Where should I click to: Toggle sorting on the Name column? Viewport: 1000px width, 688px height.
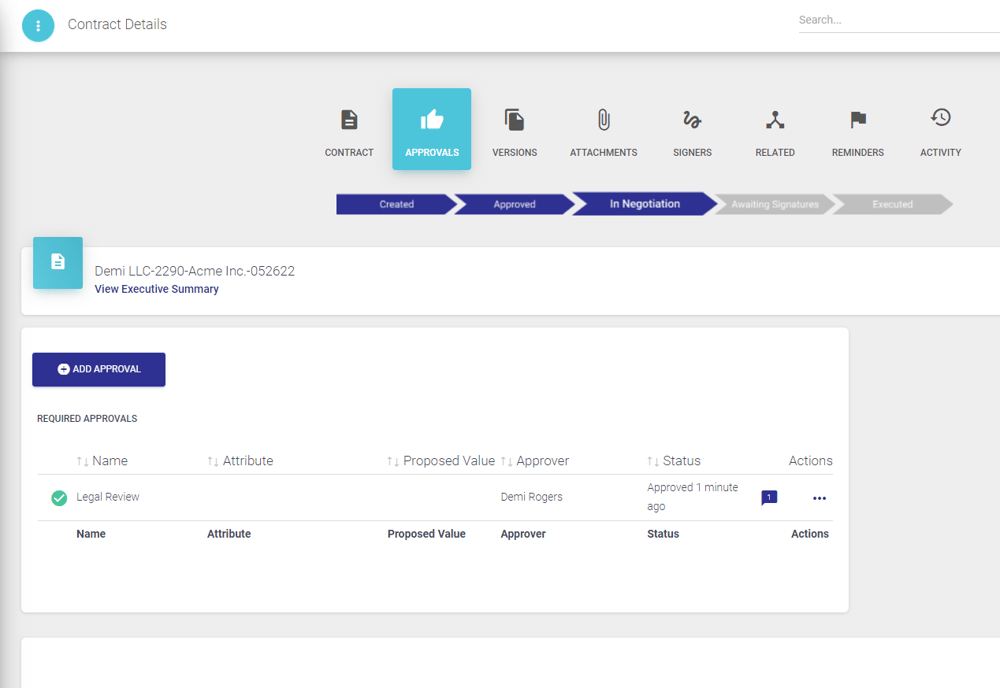(80, 461)
